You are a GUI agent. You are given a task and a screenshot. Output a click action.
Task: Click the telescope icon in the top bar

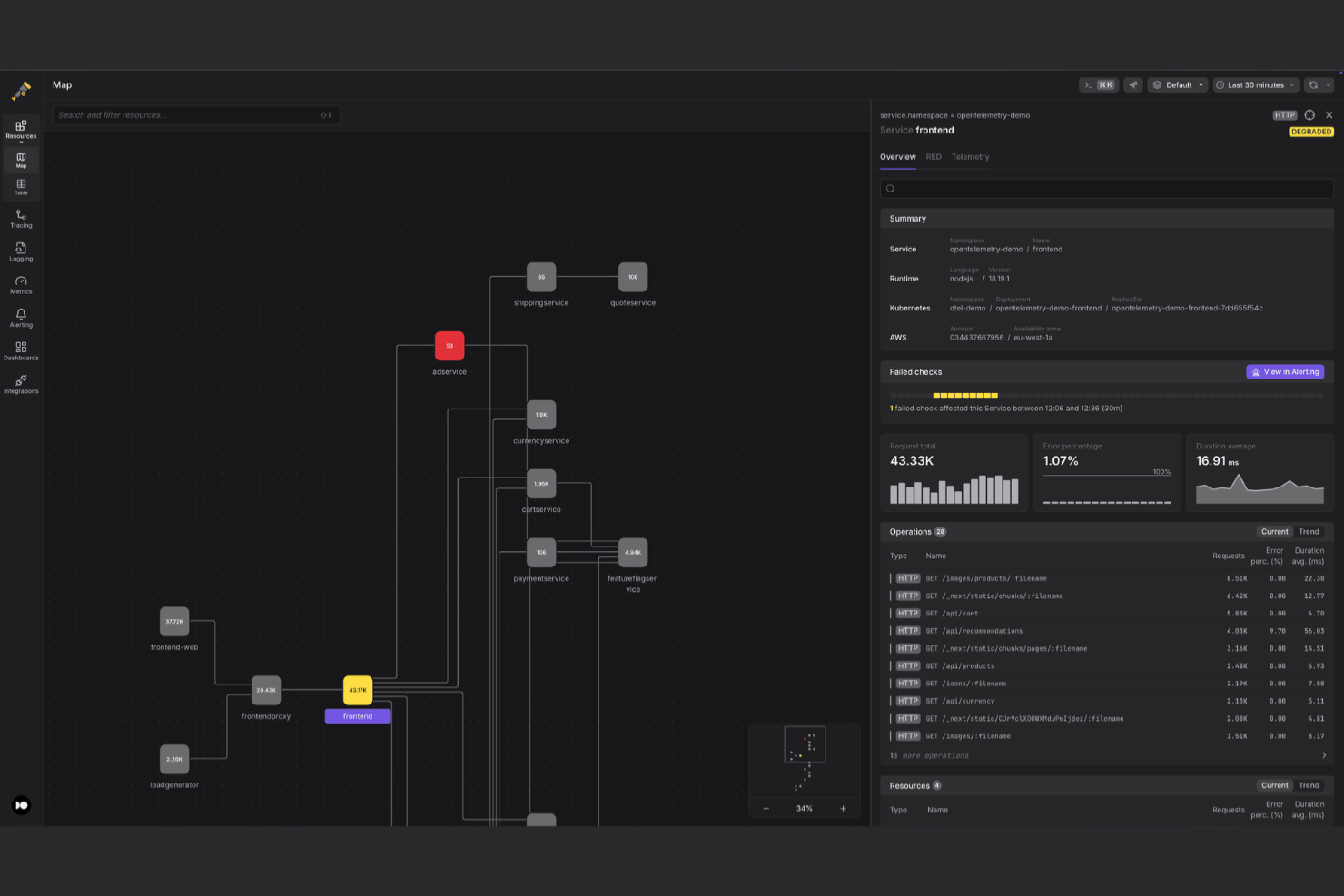pos(1132,84)
